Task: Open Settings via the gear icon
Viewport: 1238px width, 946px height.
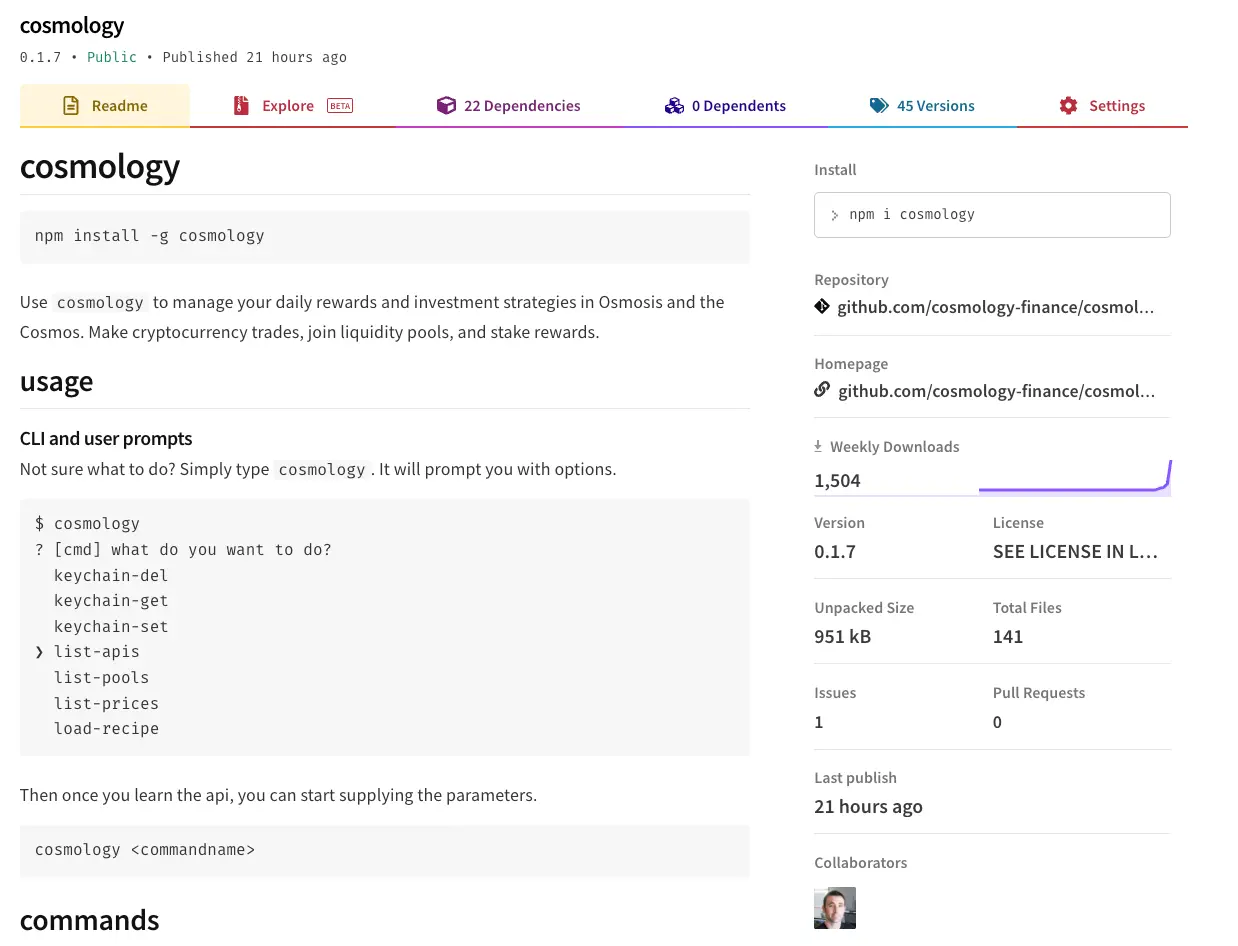Action: click(1068, 105)
